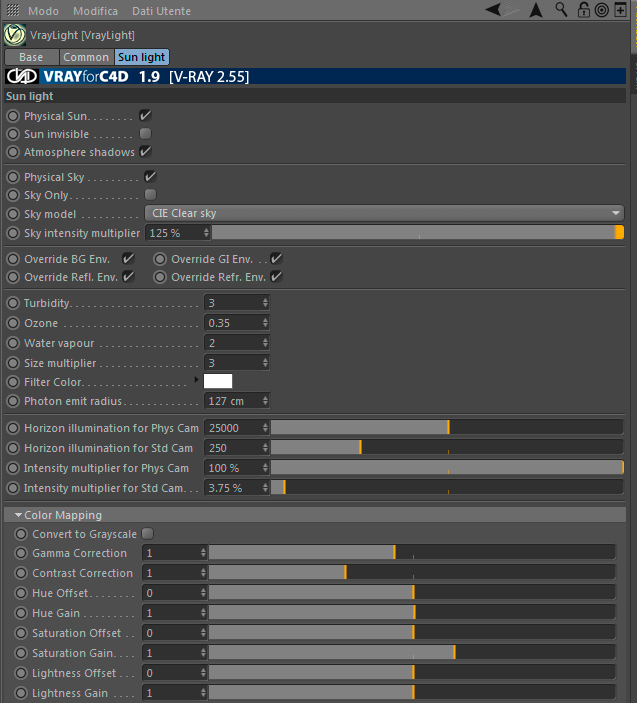Open search with magnifier icon
The image size is (637, 703).
561,9
